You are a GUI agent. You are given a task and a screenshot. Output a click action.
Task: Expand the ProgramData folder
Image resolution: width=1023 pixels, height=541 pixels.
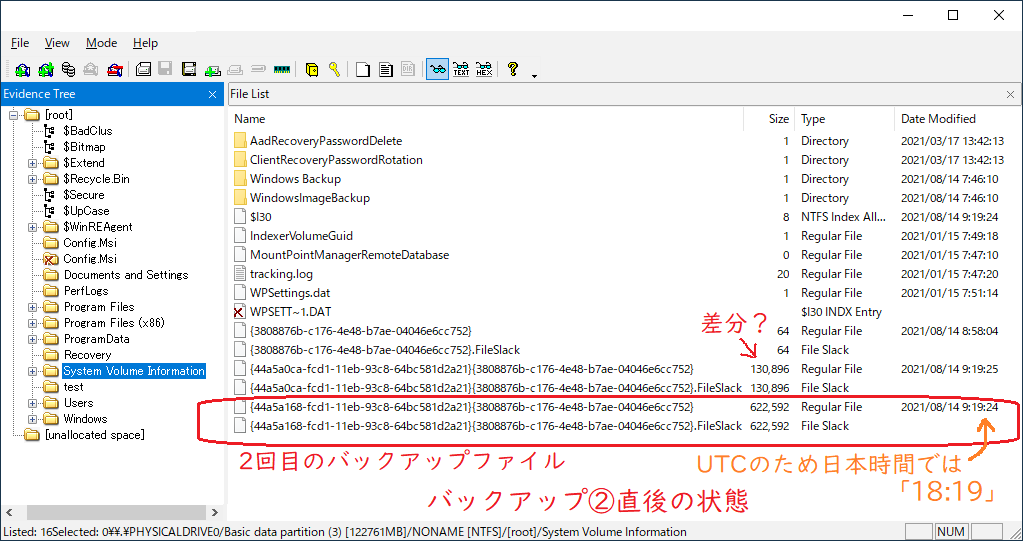pyautogui.click(x=33, y=339)
